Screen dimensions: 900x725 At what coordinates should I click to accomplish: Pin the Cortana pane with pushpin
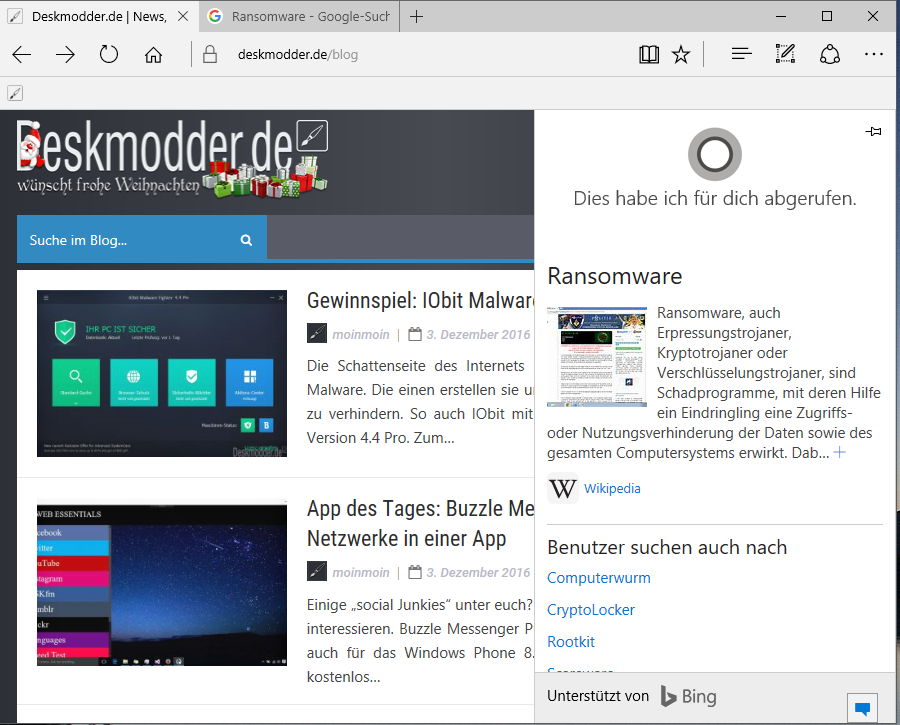[x=873, y=131]
